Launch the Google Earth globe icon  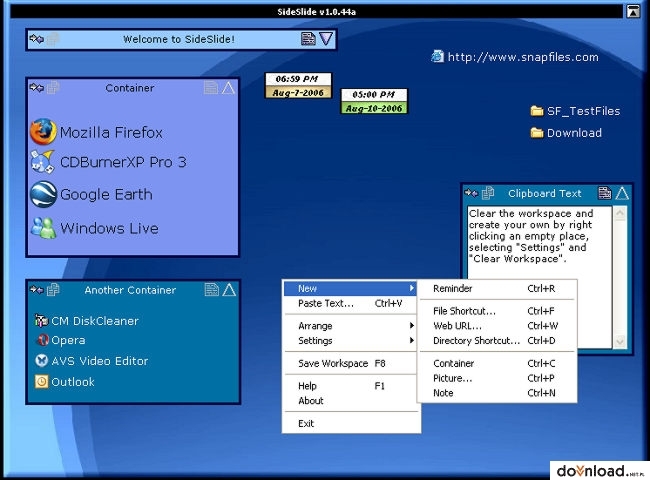tap(43, 194)
